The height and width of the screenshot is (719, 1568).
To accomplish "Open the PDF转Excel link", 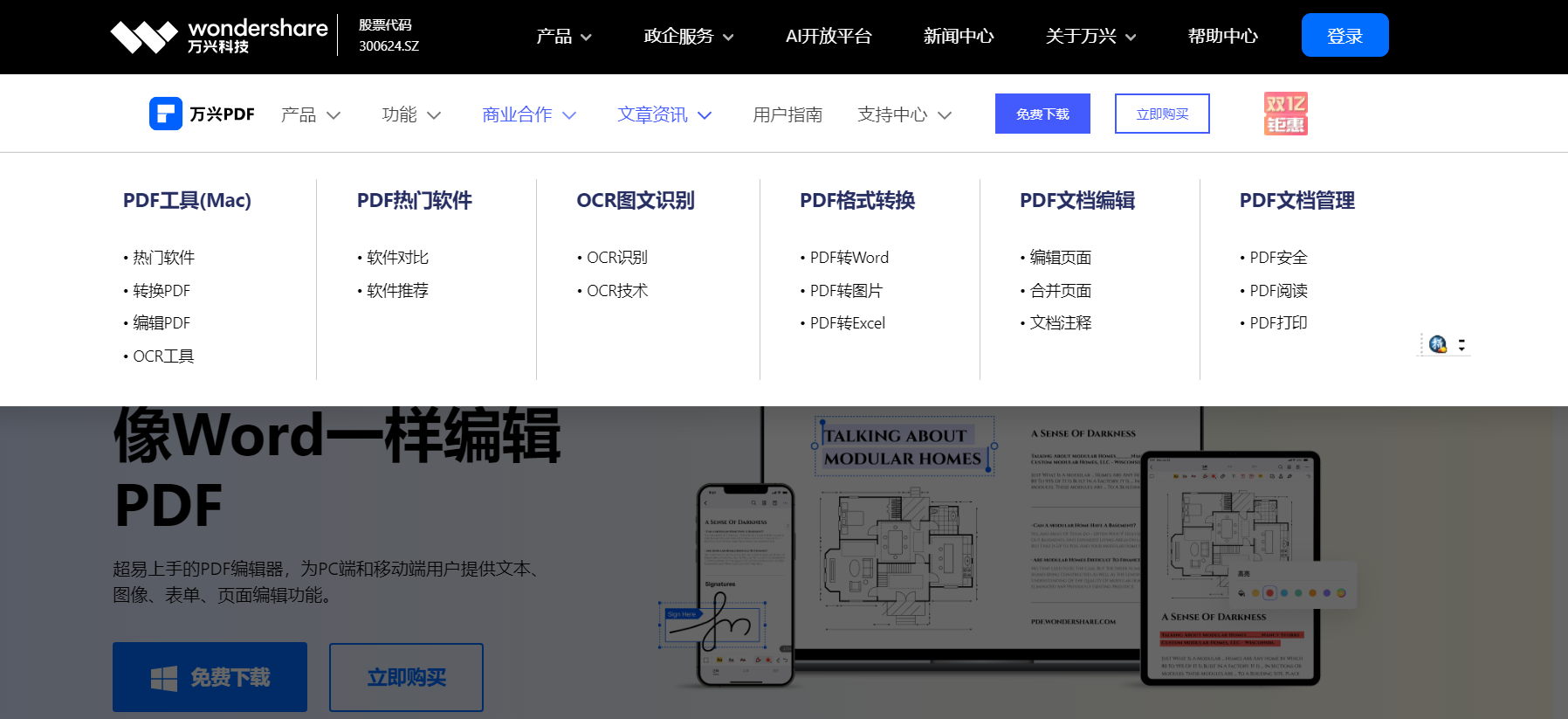I will (x=847, y=323).
